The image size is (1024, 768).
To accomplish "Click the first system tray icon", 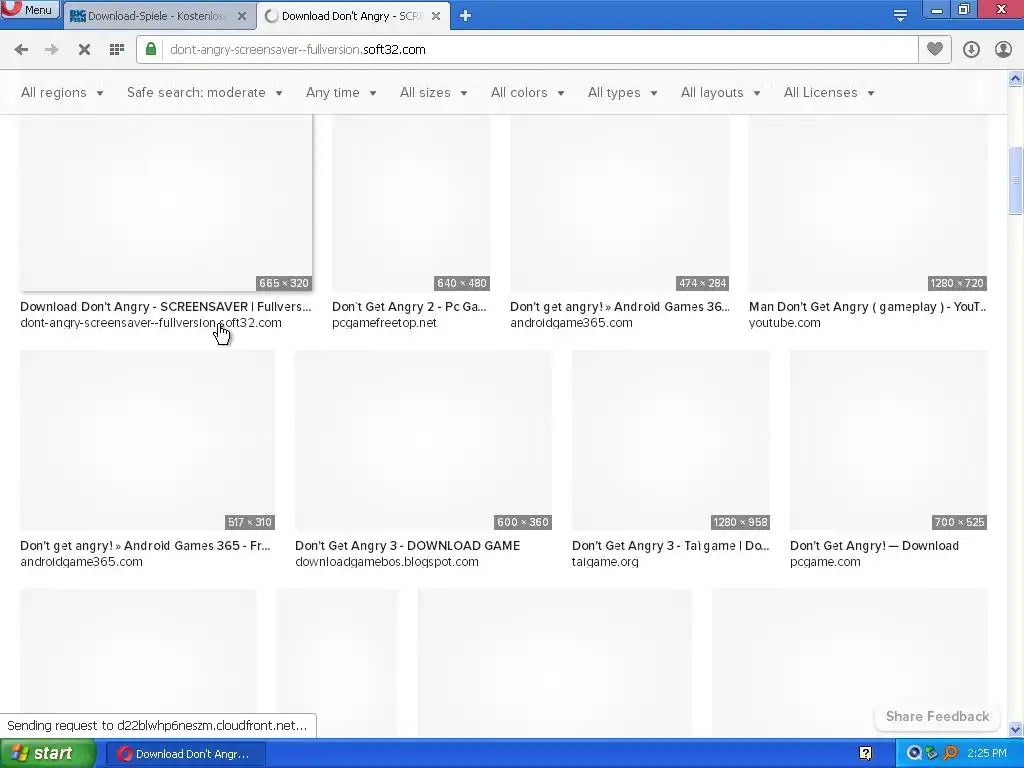I will (914, 754).
